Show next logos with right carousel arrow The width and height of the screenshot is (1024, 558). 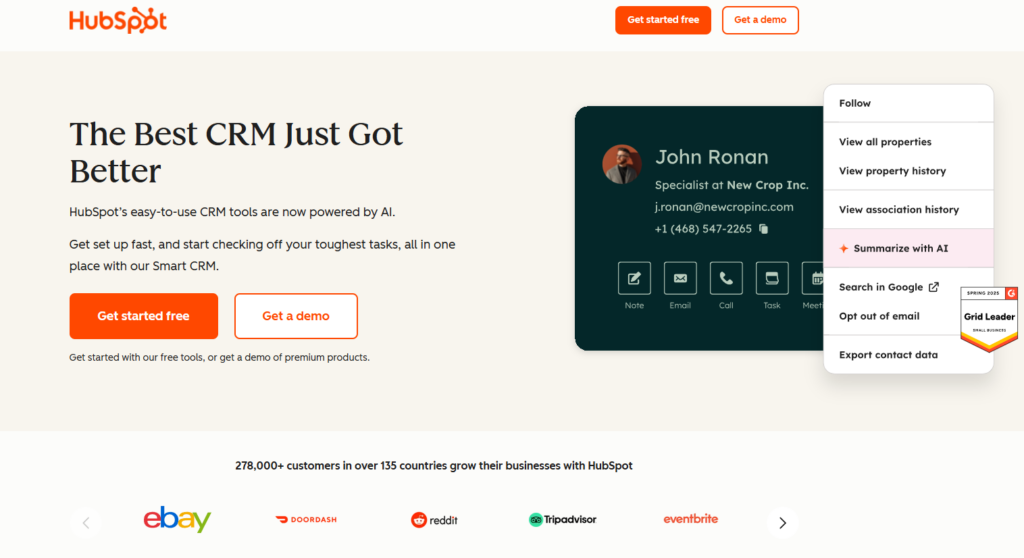click(782, 523)
